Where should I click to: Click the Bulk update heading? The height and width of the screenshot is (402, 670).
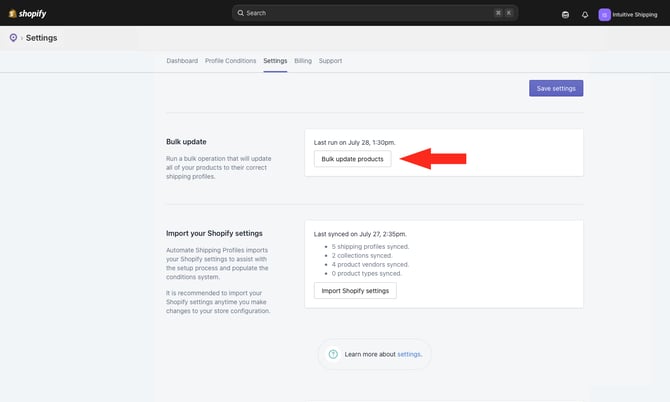pos(186,141)
